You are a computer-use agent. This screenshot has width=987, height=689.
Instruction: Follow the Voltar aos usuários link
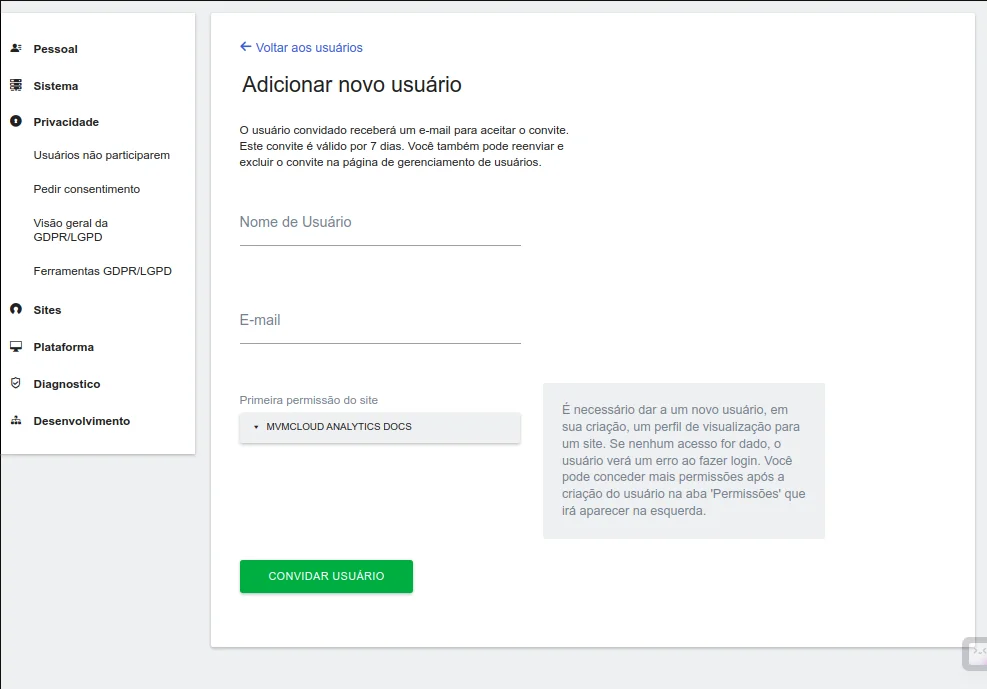pyautogui.click(x=309, y=47)
